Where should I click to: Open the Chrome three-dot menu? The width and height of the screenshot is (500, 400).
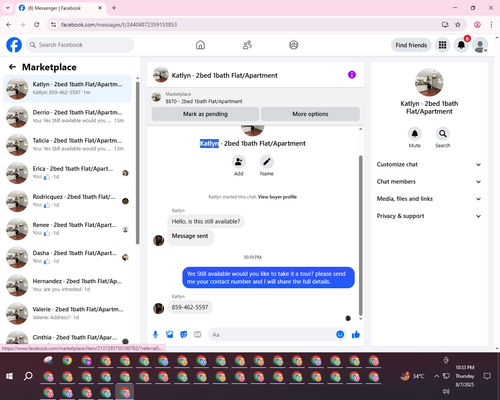[491, 25]
